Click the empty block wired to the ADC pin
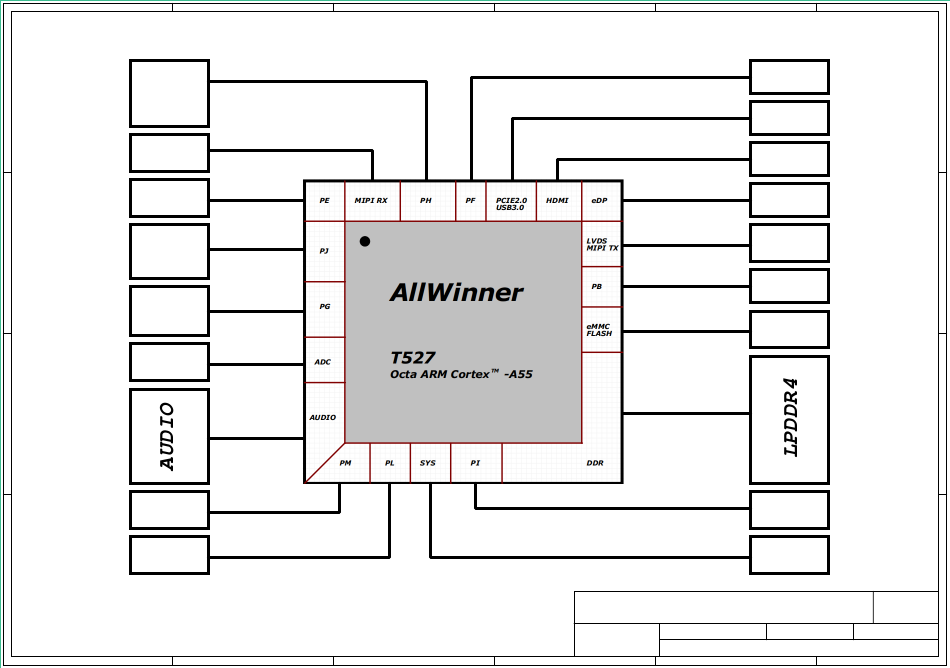 170,363
